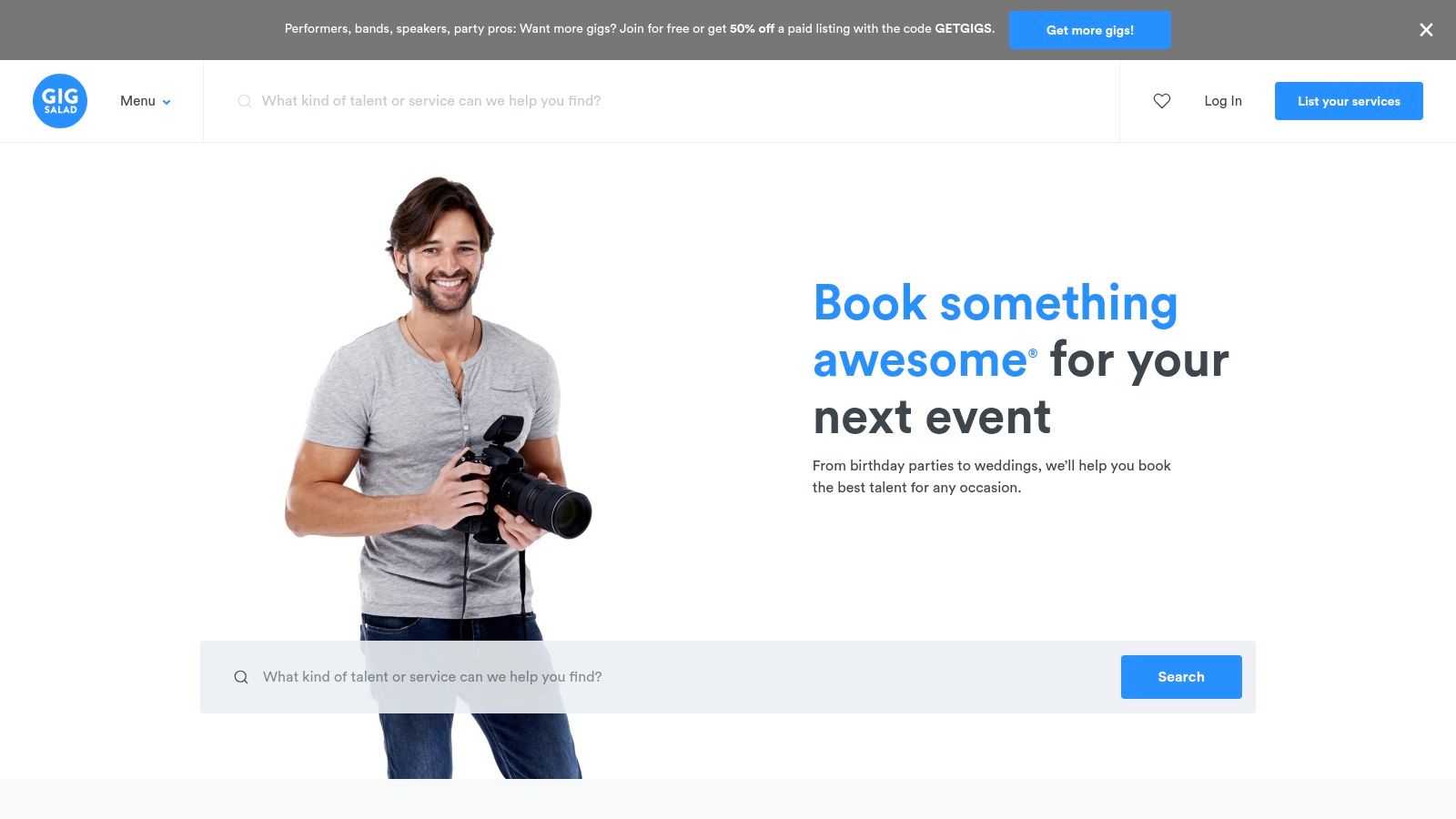The image size is (1456, 819).
Task: Dismiss the promo banner with X
Action: (1426, 30)
